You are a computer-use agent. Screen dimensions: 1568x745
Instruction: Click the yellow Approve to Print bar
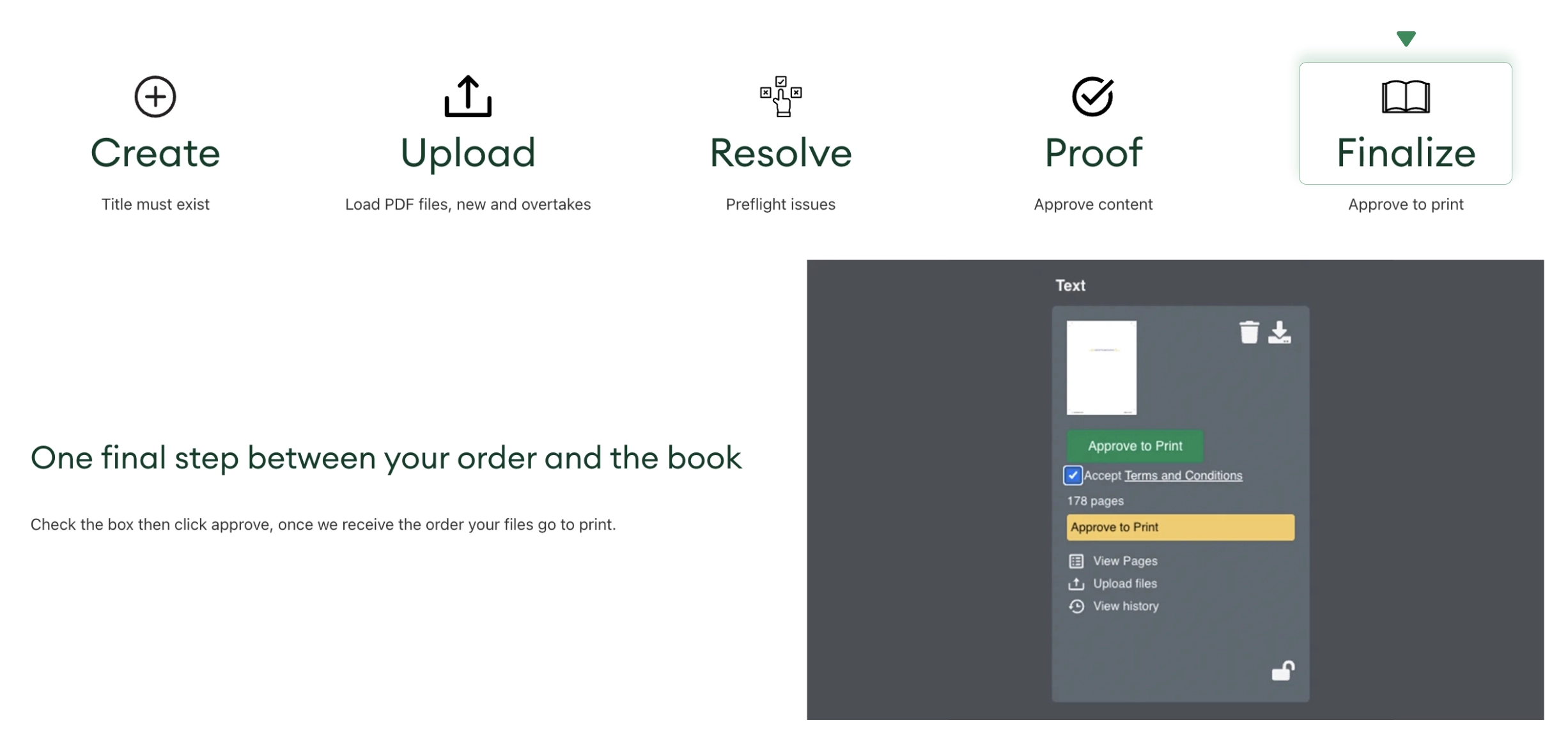point(1180,527)
